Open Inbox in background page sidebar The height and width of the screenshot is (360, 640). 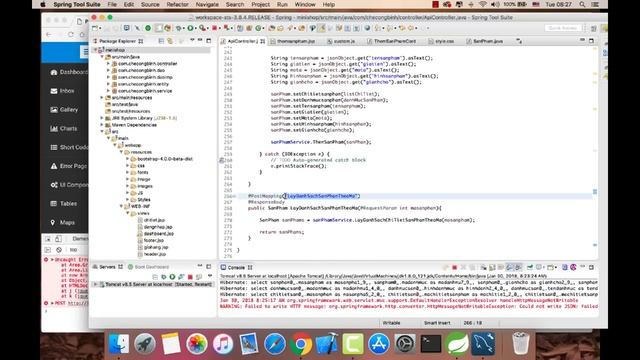click(x=62, y=91)
